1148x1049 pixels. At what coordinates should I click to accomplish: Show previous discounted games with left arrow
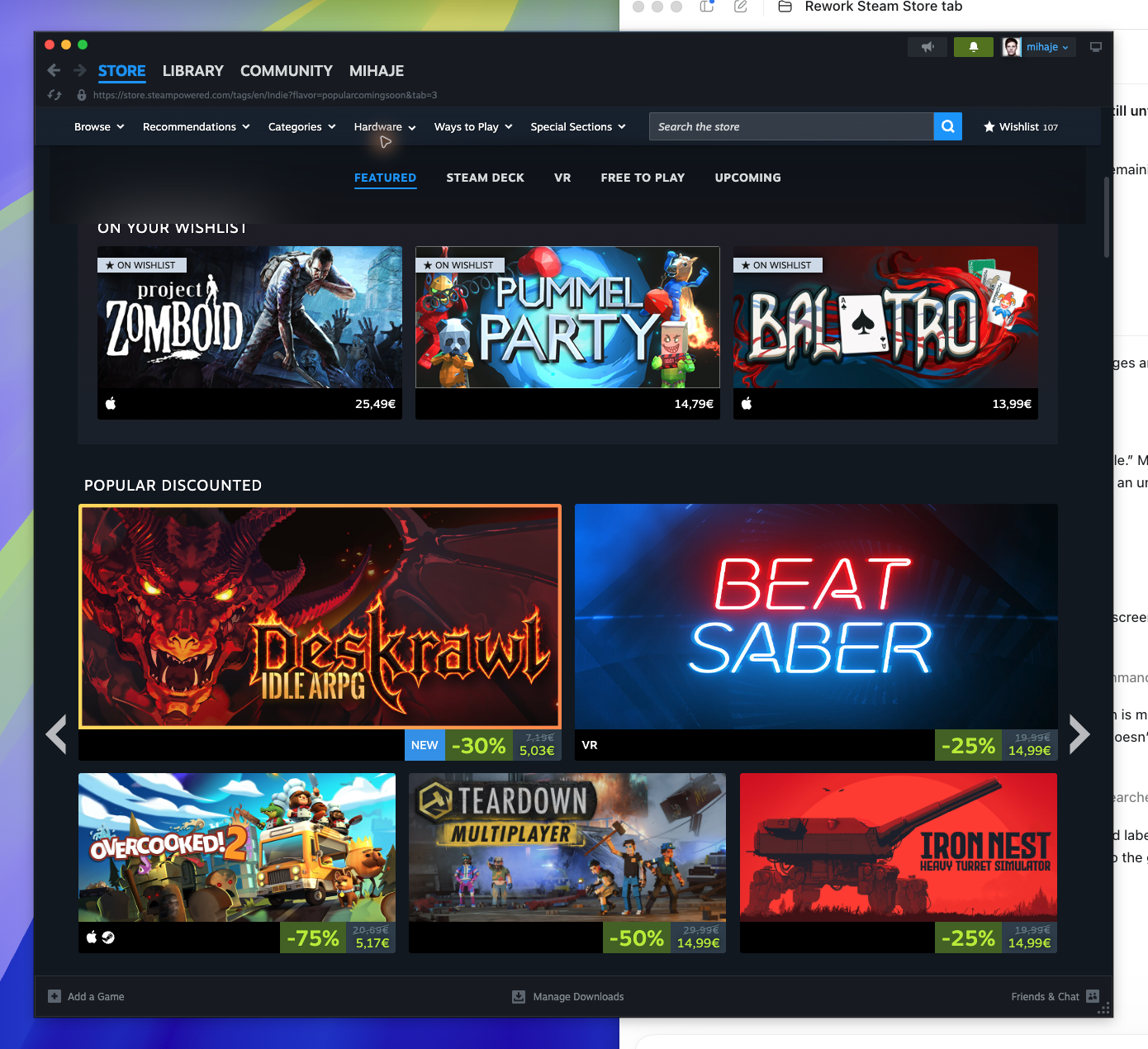(x=56, y=734)
